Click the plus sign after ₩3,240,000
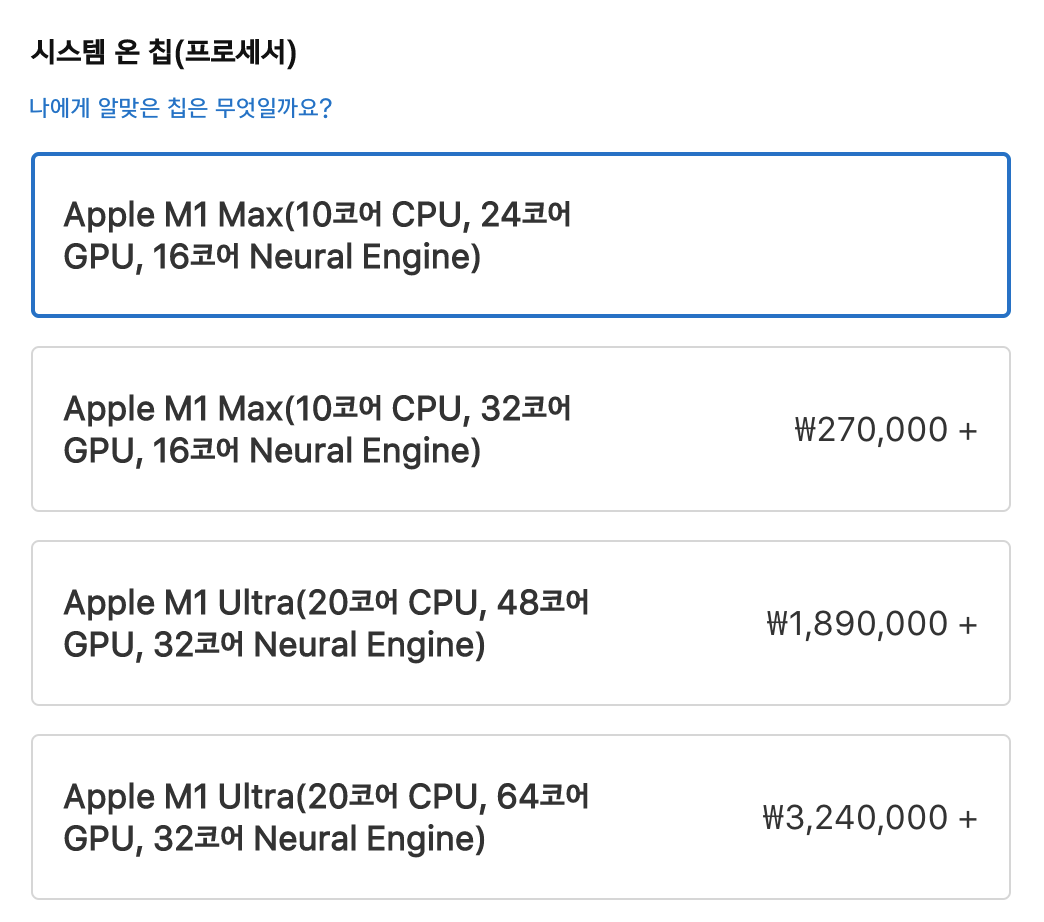This screenshot has width=1044, height=922. [968, 818]
